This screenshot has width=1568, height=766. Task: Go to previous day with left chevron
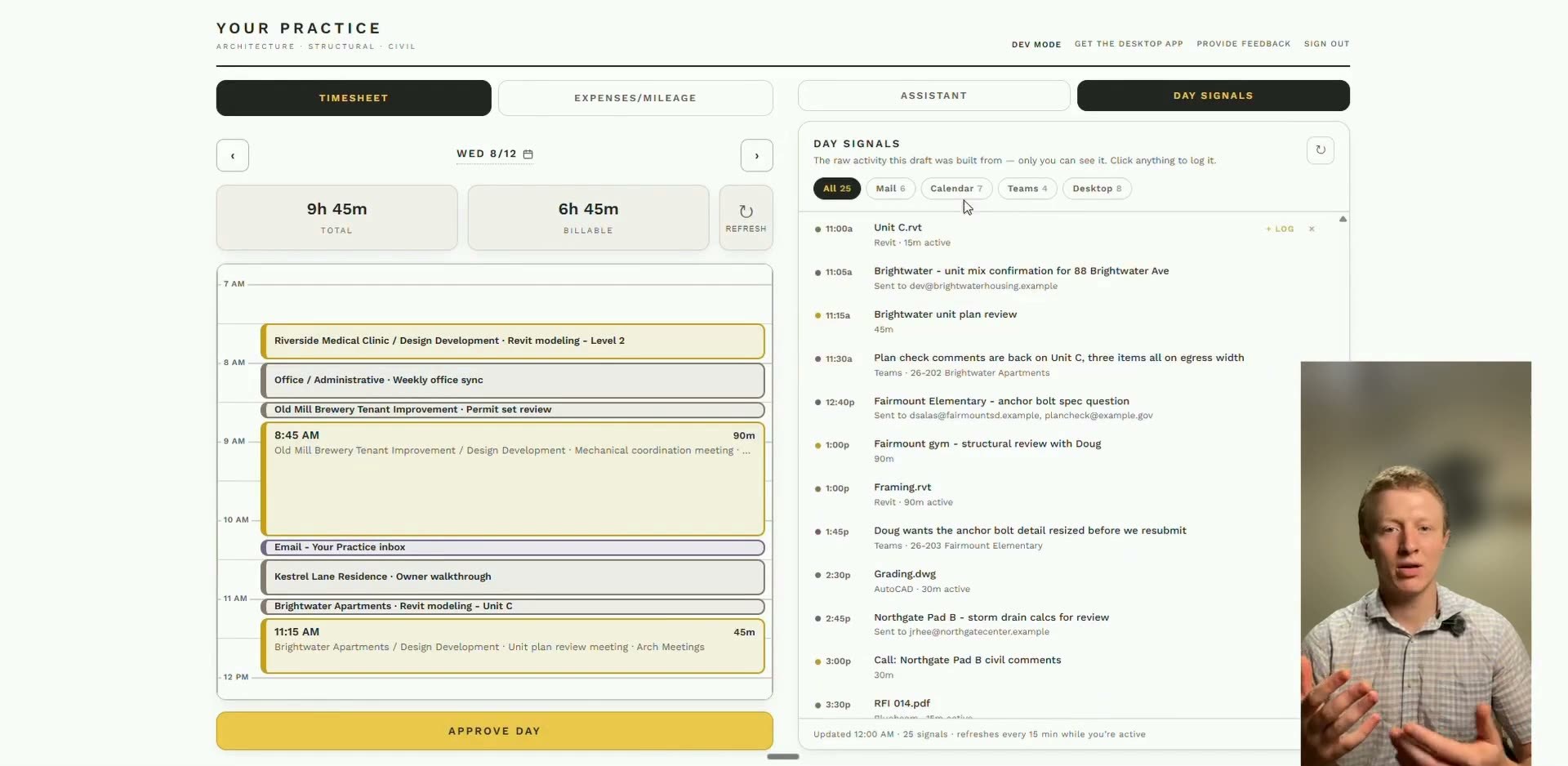coord(233,155)
